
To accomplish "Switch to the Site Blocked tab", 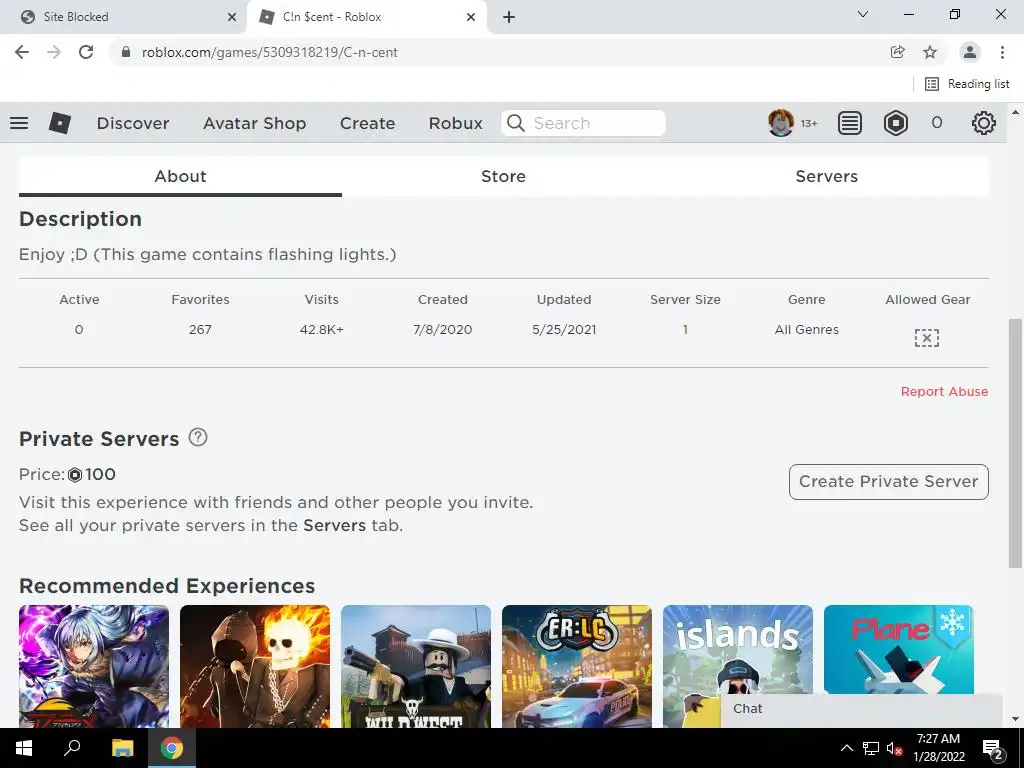I will pyautogui.click(x=124, y=17).
